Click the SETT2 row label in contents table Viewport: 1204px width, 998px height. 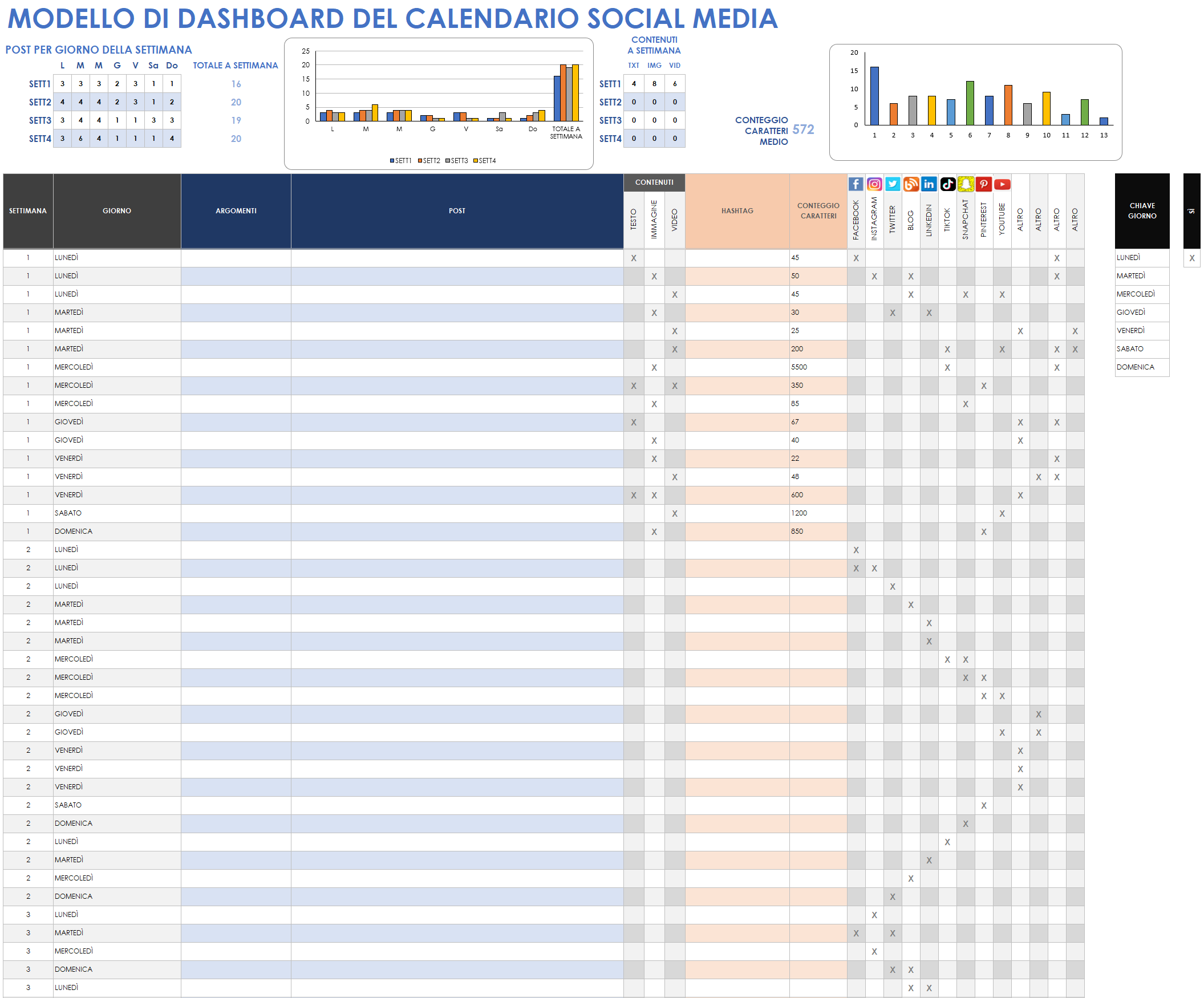tap(610, 102)
